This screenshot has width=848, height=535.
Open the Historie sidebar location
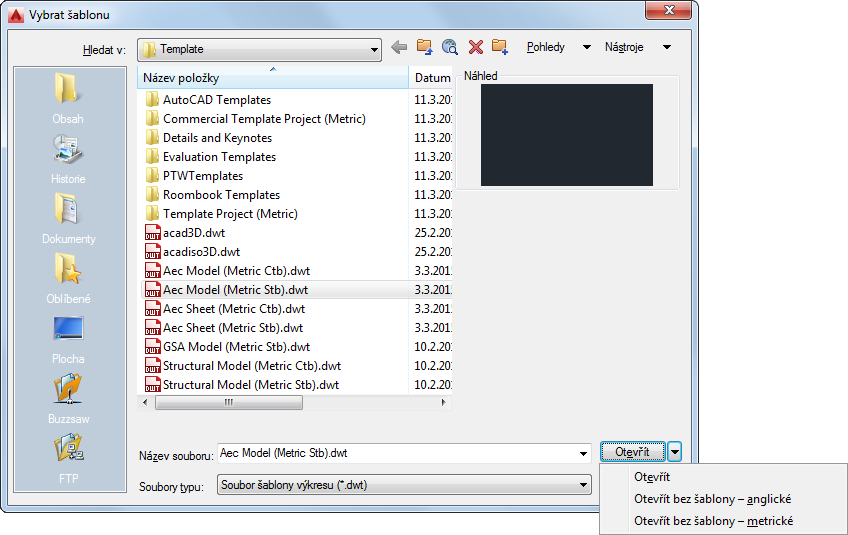coord(68,159)
